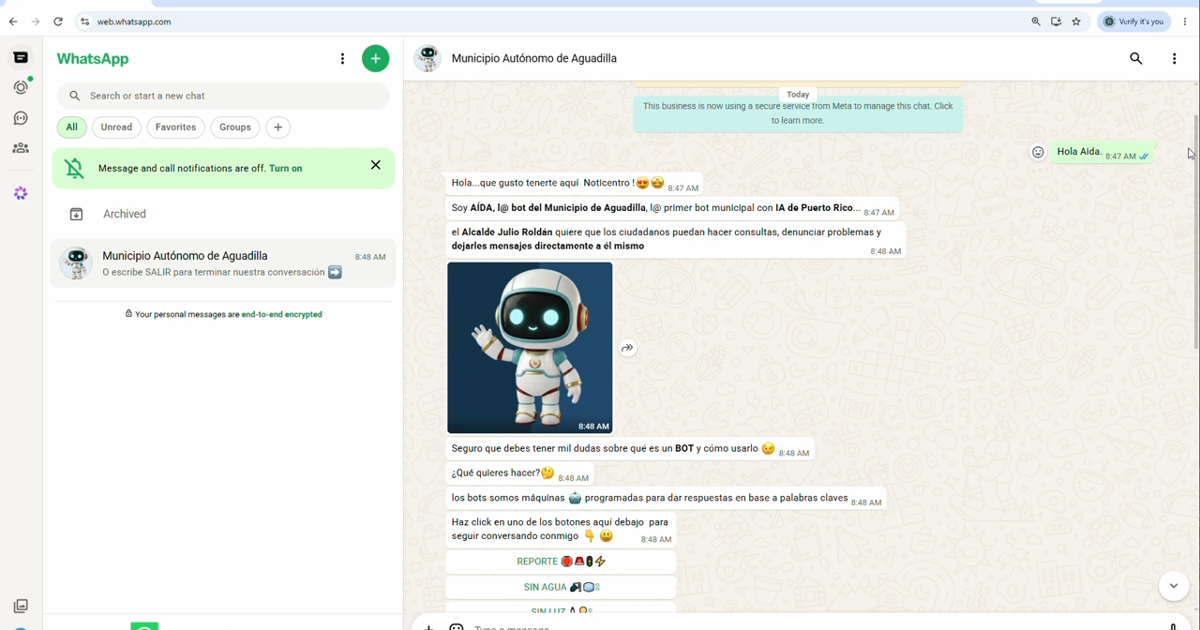Open the Municipio Autónomo de Aguadilla chat row

(x=223, y=263)
